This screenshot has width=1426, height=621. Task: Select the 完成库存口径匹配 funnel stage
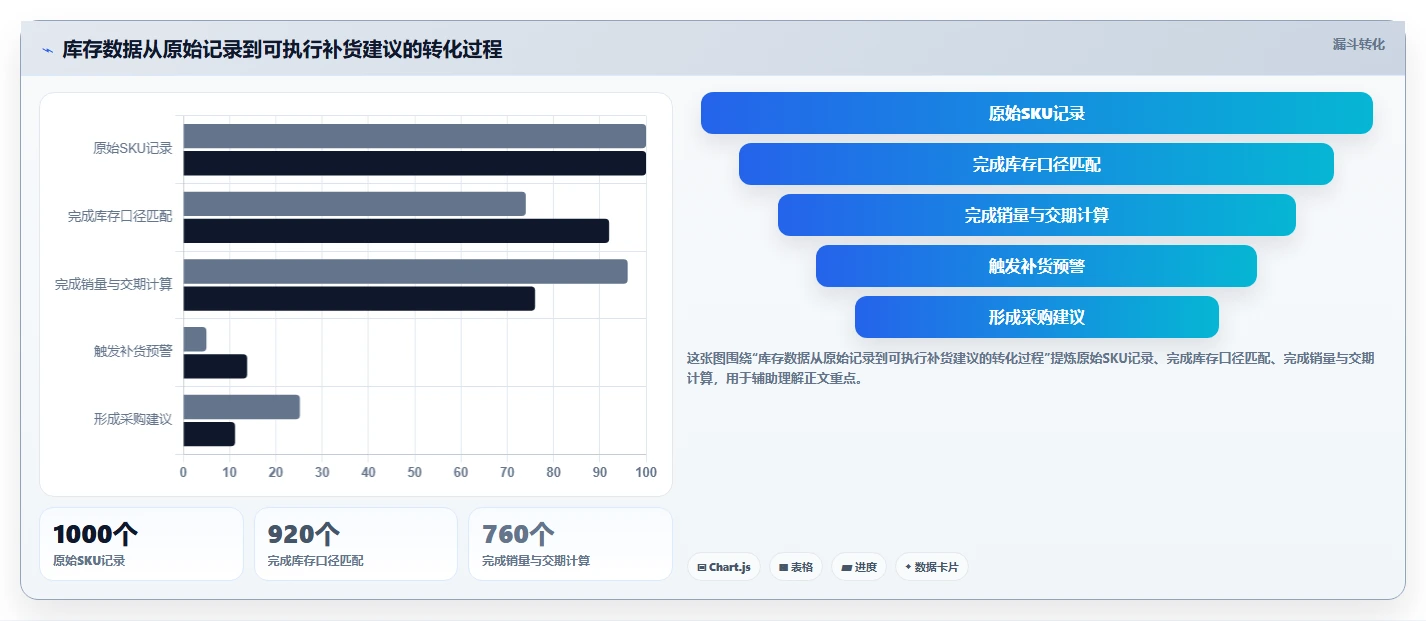[1037, 164]
